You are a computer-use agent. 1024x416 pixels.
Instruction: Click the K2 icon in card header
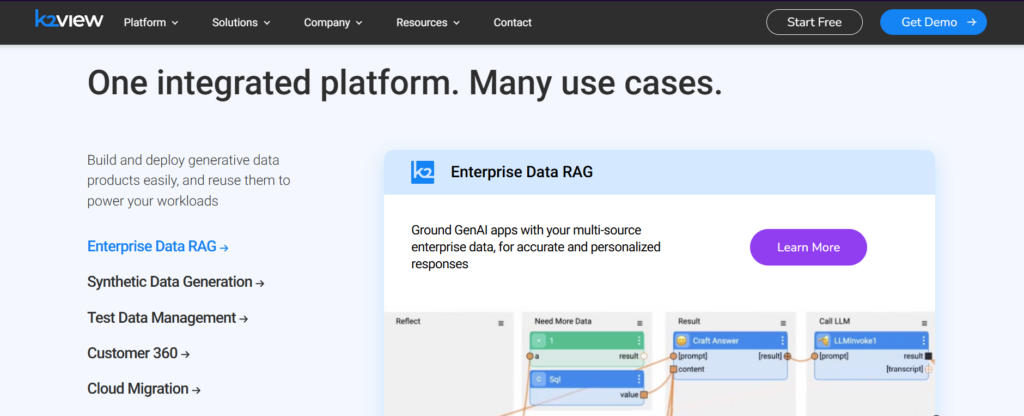point(423,172)
